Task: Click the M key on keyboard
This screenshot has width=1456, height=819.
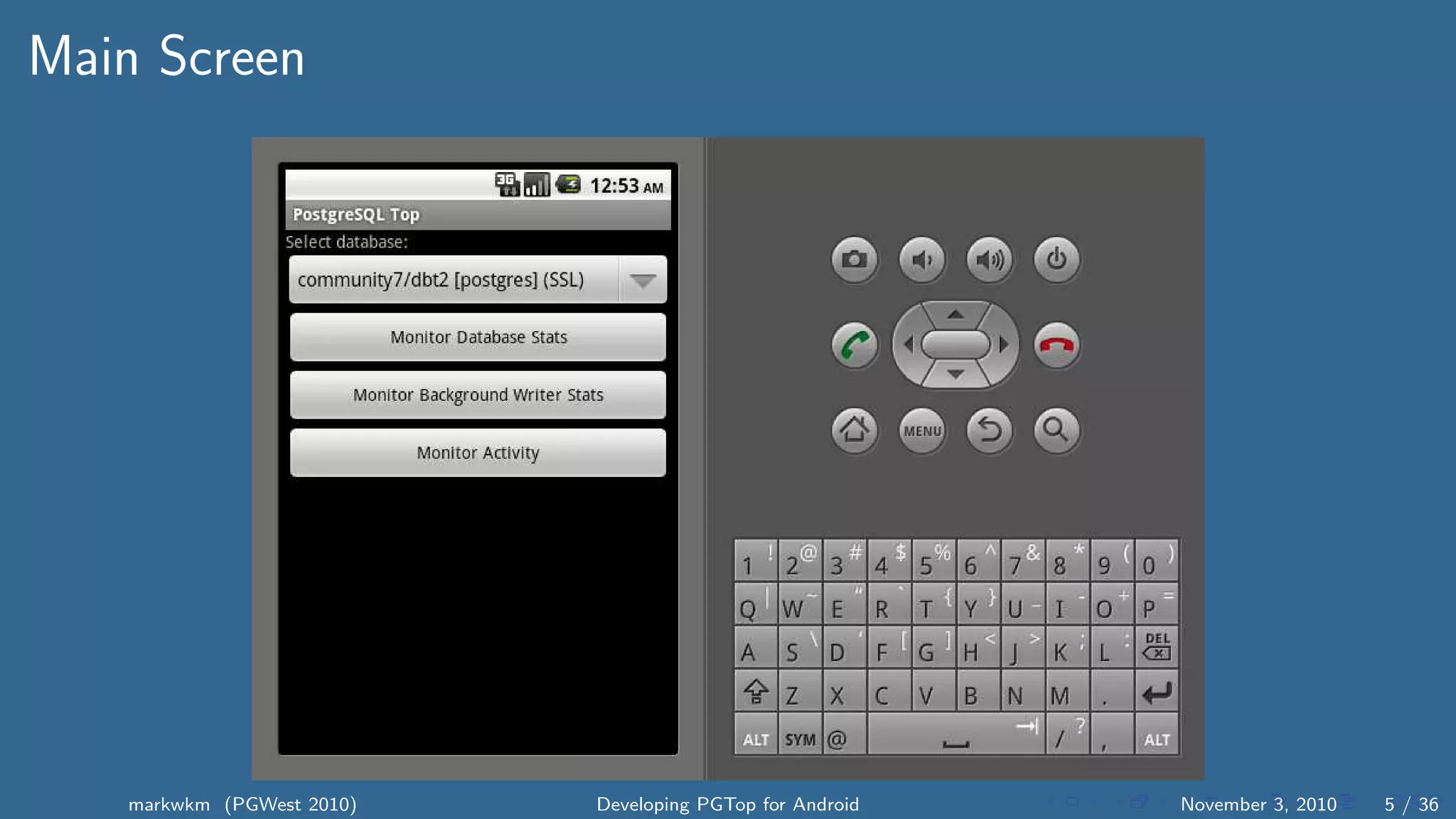Action: (1068, 690)
